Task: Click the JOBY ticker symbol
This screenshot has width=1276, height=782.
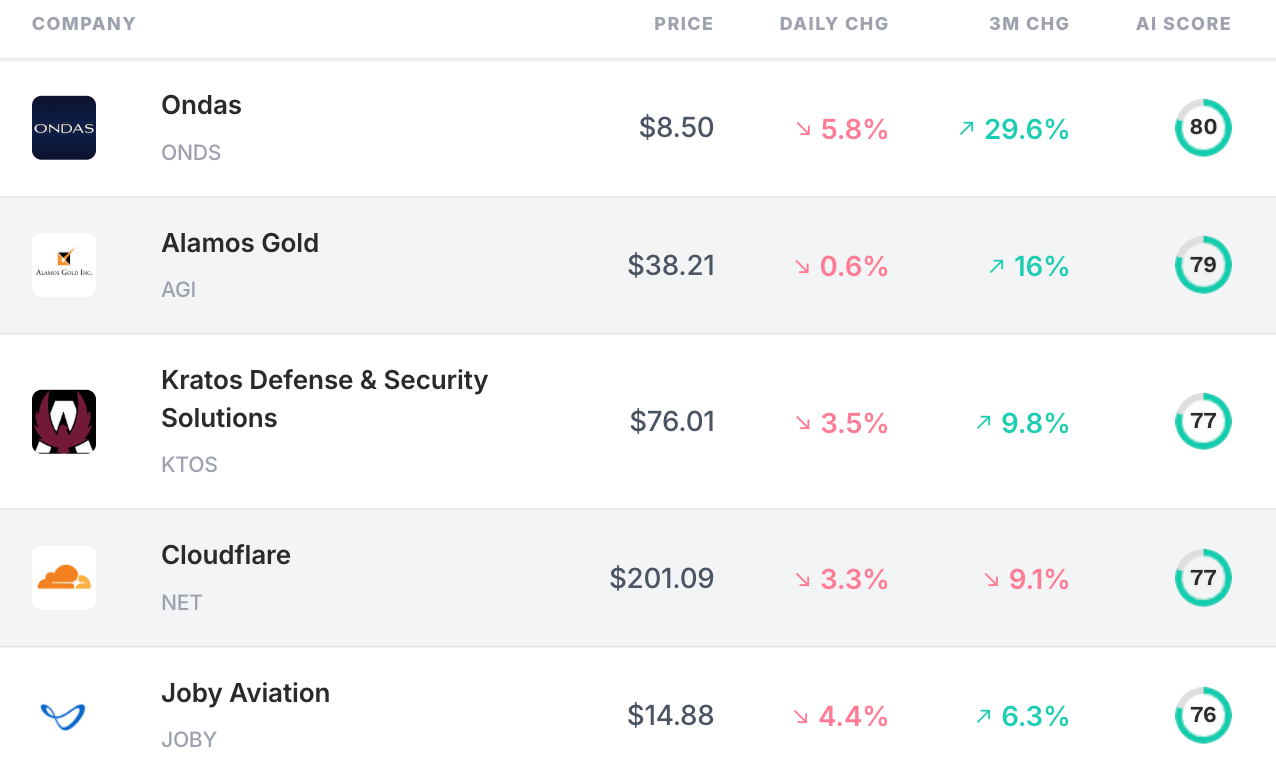Action: tap(189, 740)
